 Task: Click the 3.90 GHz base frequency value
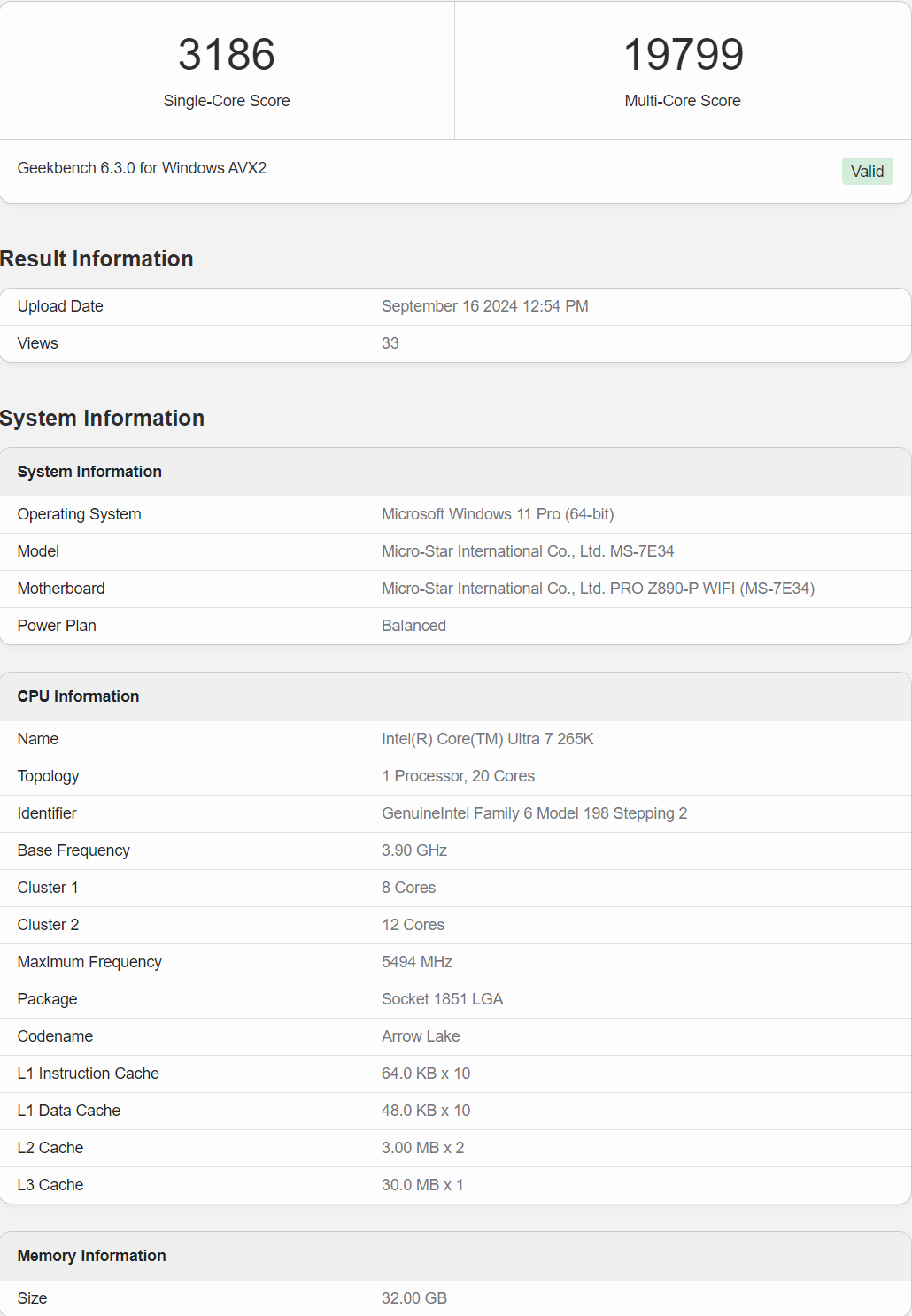tap(414, 850)
